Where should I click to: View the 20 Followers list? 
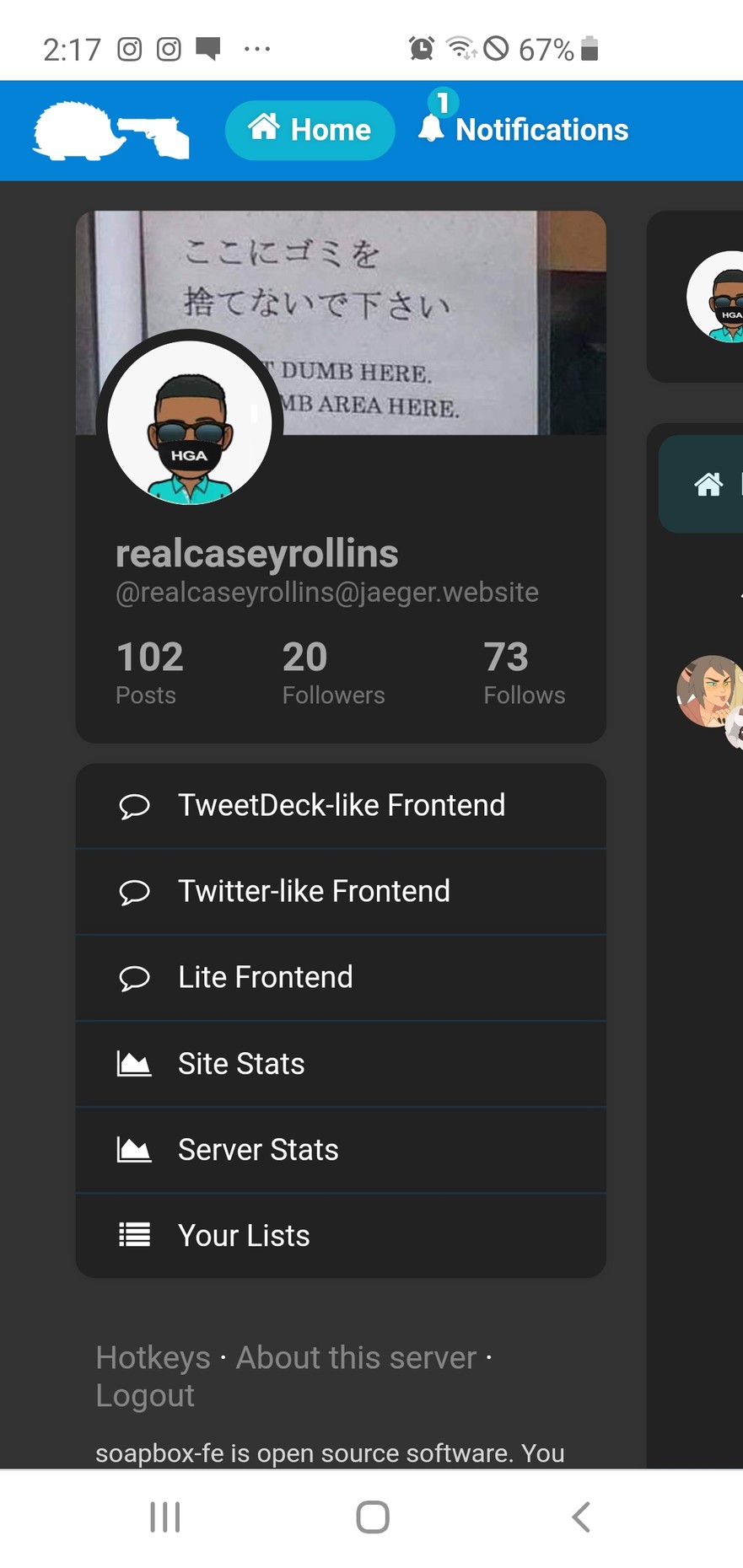(333, 672)
